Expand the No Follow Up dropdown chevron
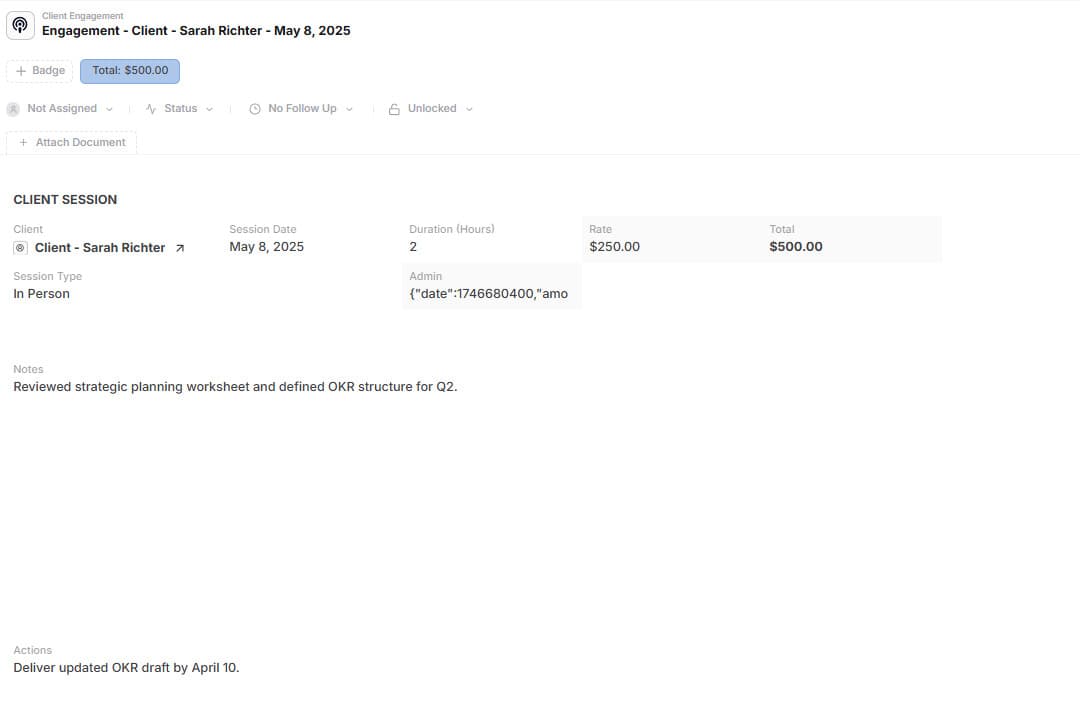 pyautogui.click(x=349, y=109)
